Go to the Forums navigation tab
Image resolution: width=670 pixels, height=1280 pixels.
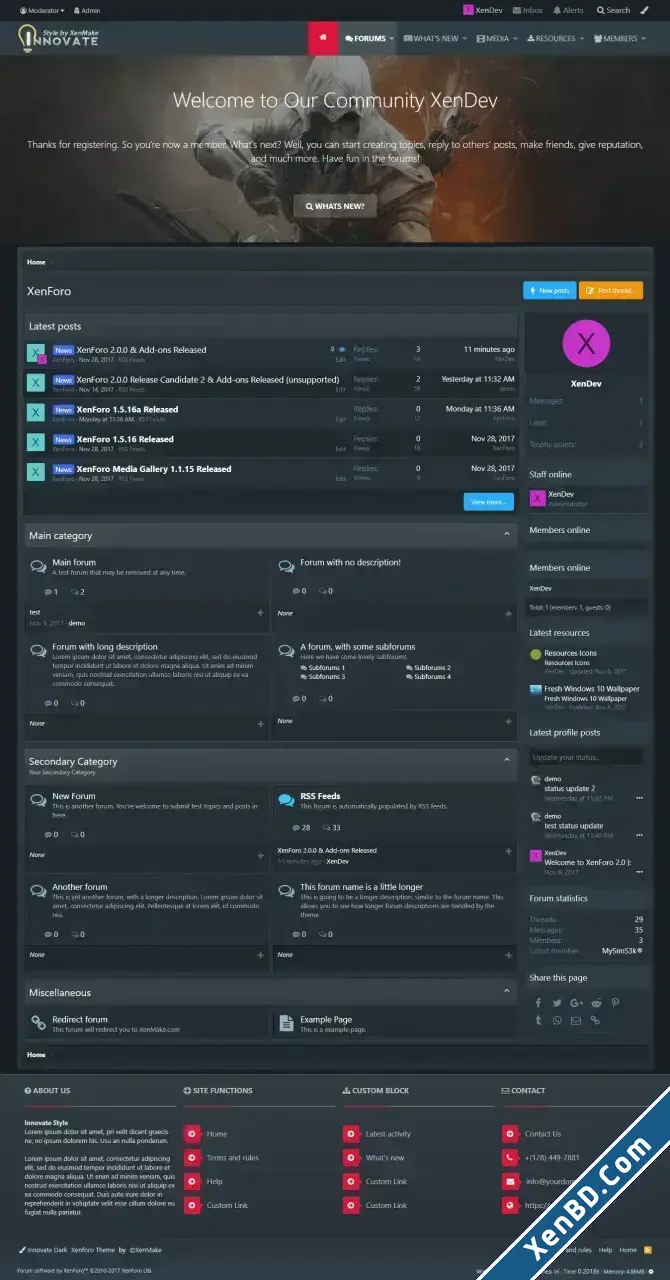[365, 38]
